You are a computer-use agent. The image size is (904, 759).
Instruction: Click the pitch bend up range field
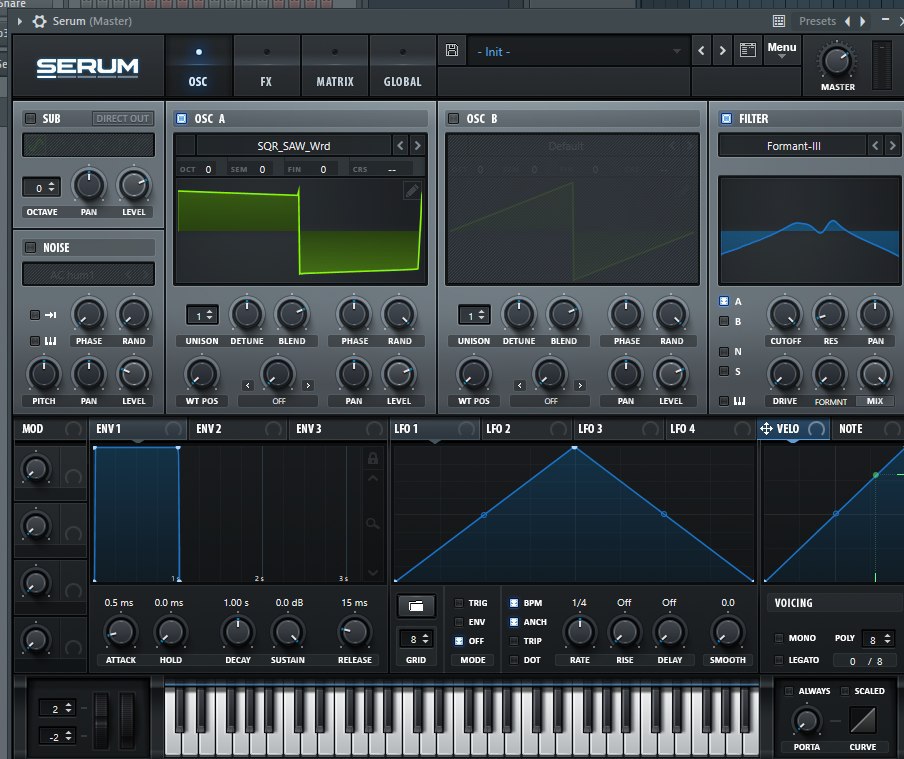pos(57,708)
